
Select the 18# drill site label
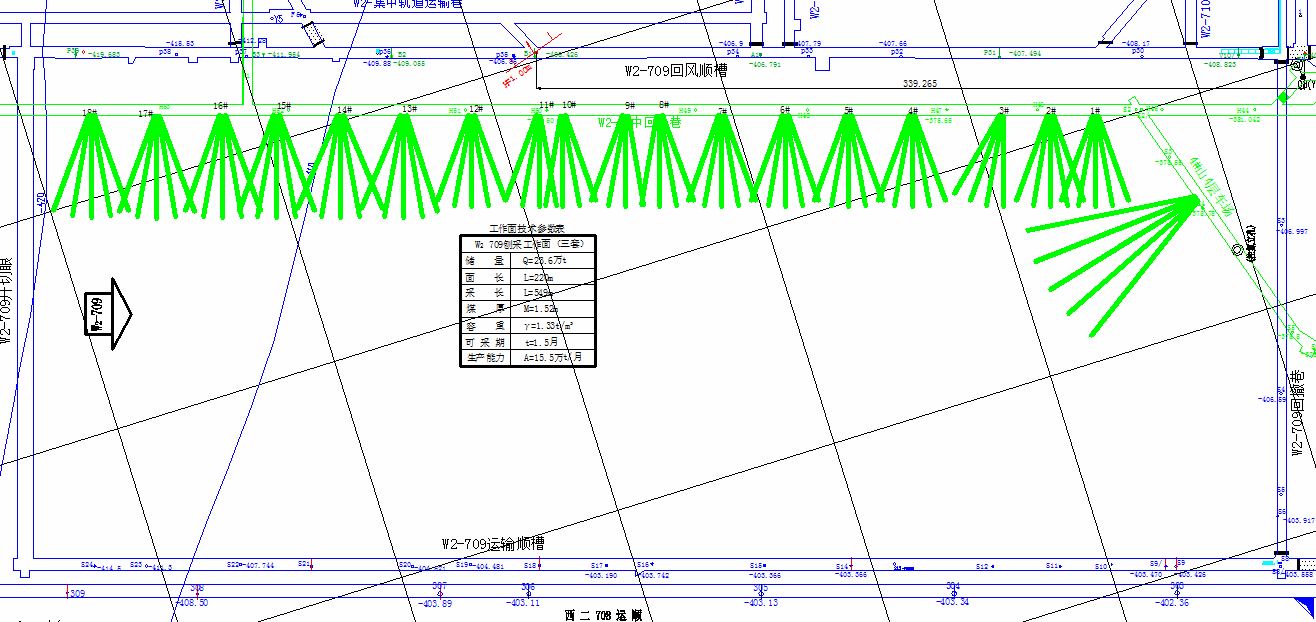89,112
